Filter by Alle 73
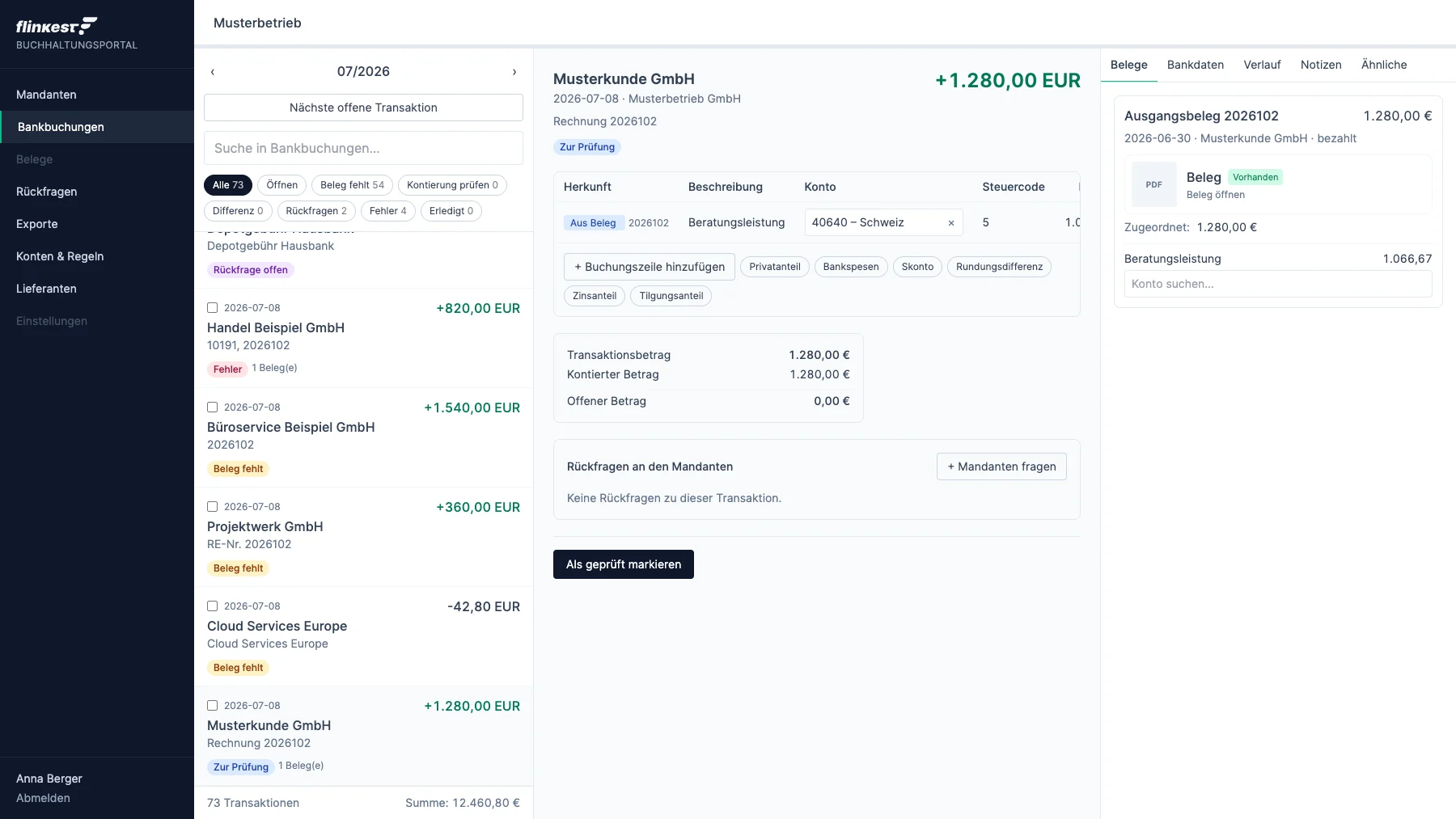This screenshot has height=819, width=1456. point(228,185)
